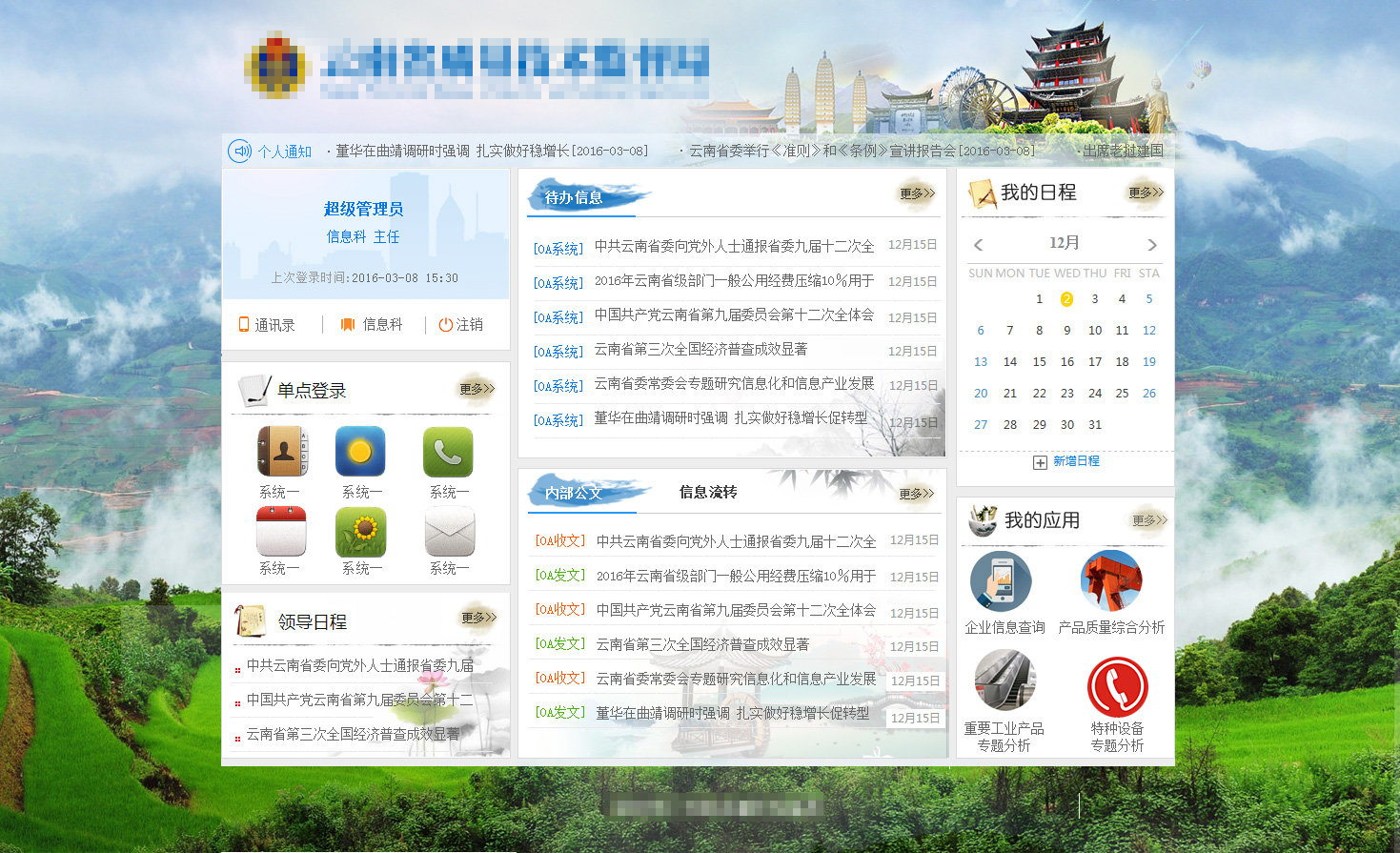Viewport: 1400px width, 853px height.
Task: Go to next month in 我的日程 calendar
Action: (1152, 245)
